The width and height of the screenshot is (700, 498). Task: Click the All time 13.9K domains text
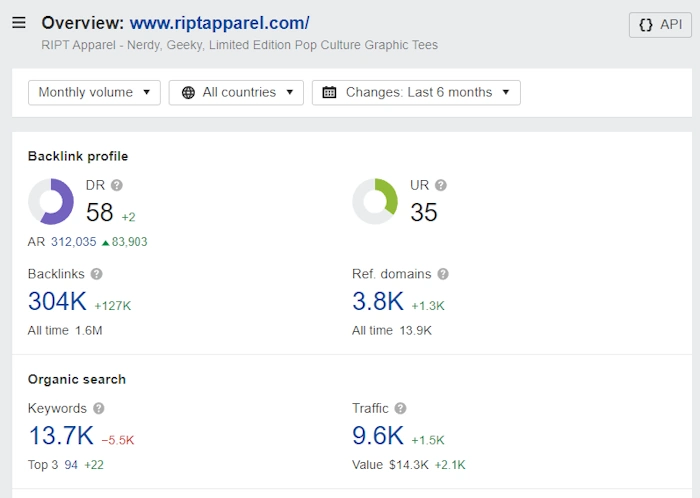coord(392,331)
